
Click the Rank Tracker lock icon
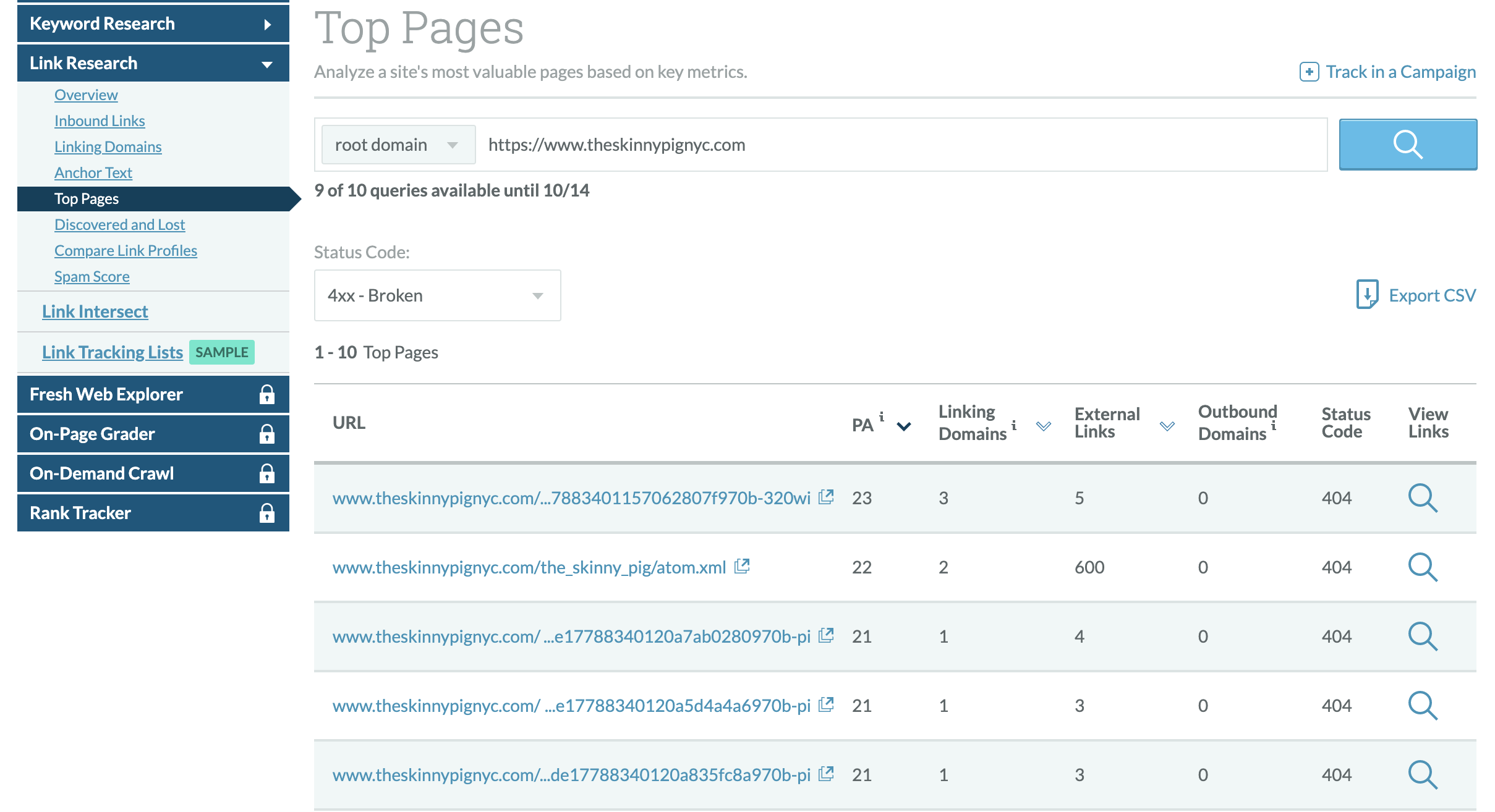(267, 513)
